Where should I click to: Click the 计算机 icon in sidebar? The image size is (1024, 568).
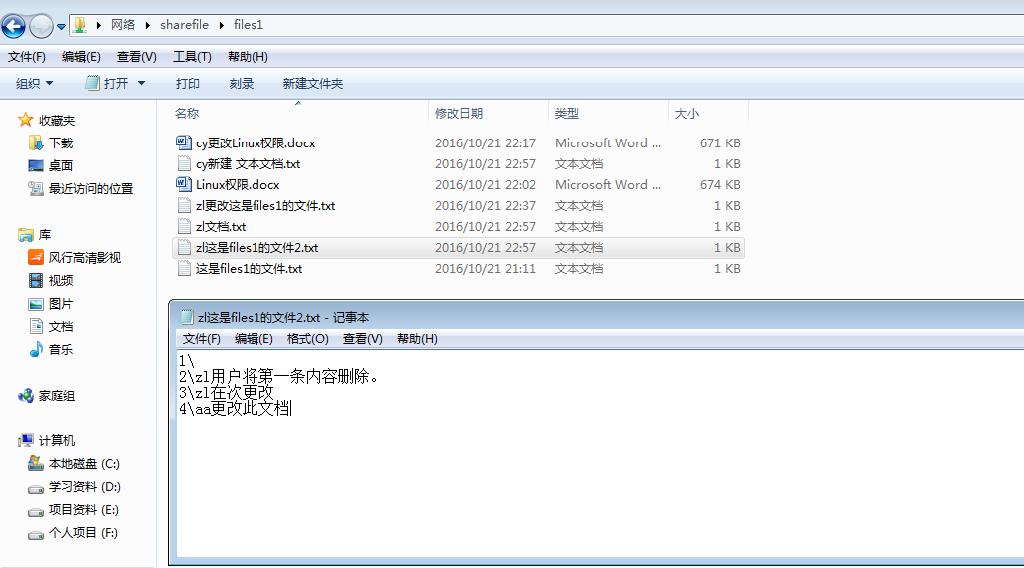(x=25, y=441)
